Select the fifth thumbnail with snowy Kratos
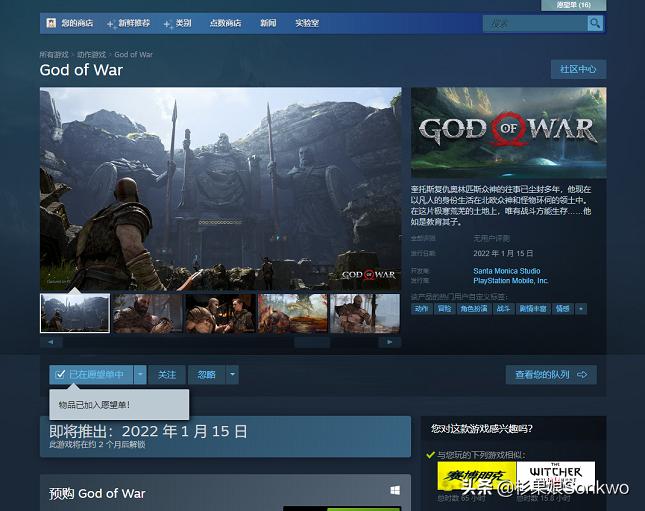645x511 pixels. coord(365,313)
